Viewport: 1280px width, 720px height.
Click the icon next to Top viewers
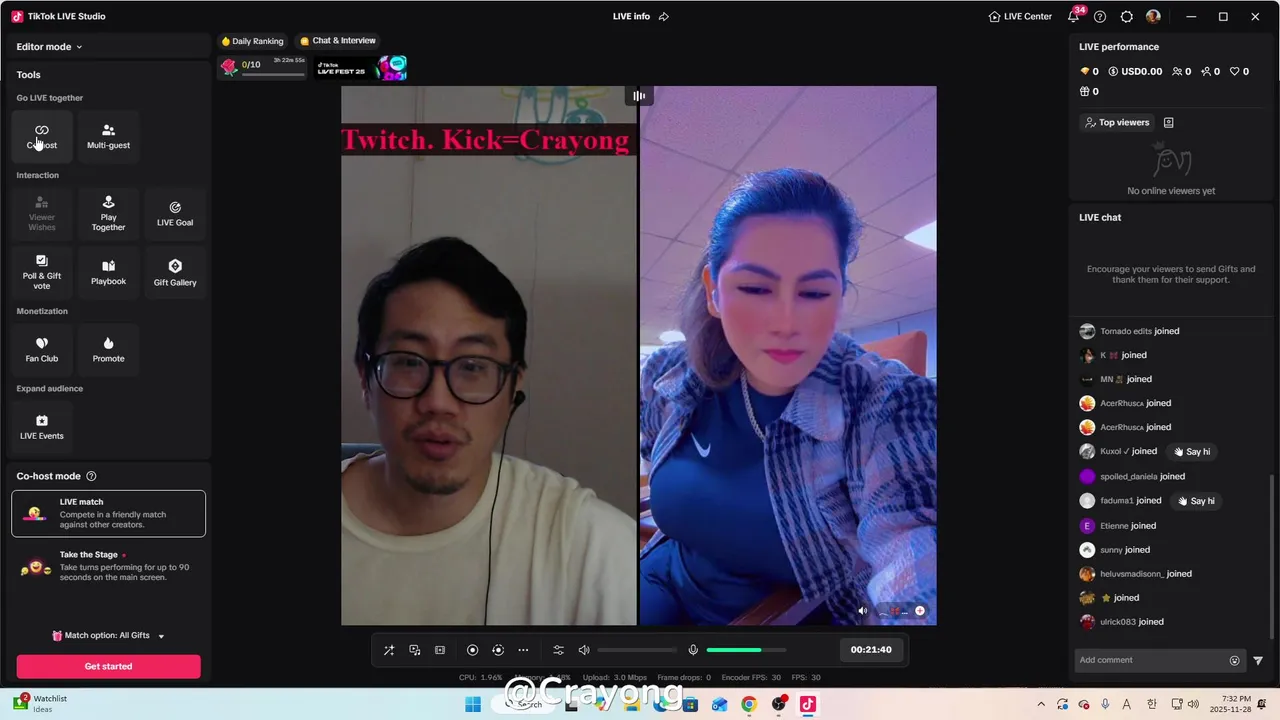[1168, 122]
